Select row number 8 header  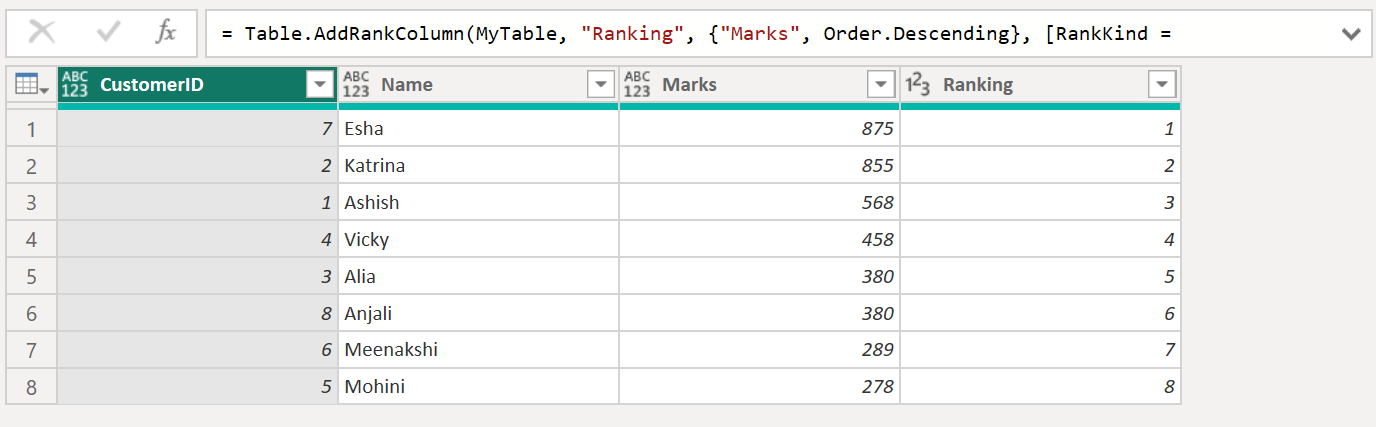click(x=31, y=387)
